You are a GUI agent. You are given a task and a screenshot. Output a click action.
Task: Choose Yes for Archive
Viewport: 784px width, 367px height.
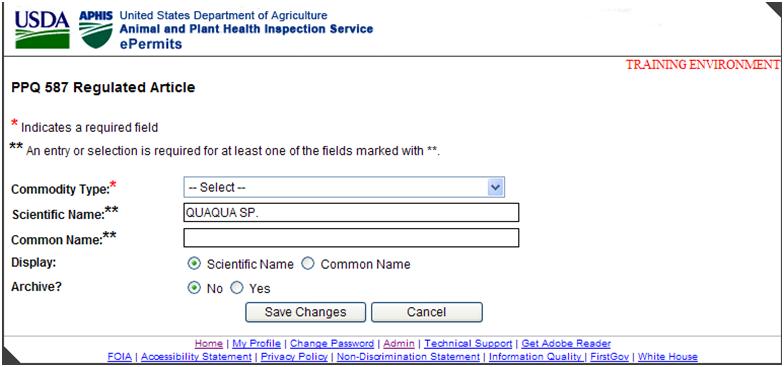[x=237, y=288]
